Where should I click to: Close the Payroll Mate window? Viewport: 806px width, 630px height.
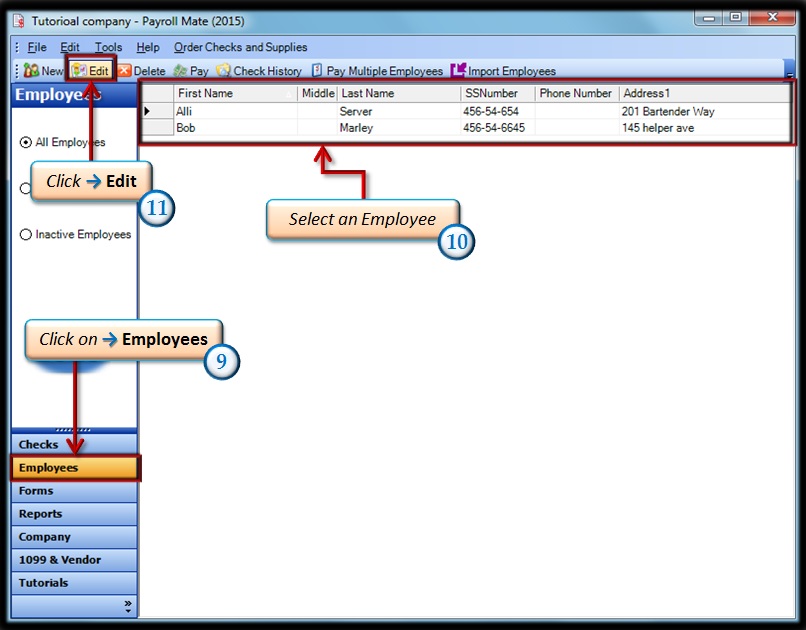pyautogui.click(x=772, y=17)
